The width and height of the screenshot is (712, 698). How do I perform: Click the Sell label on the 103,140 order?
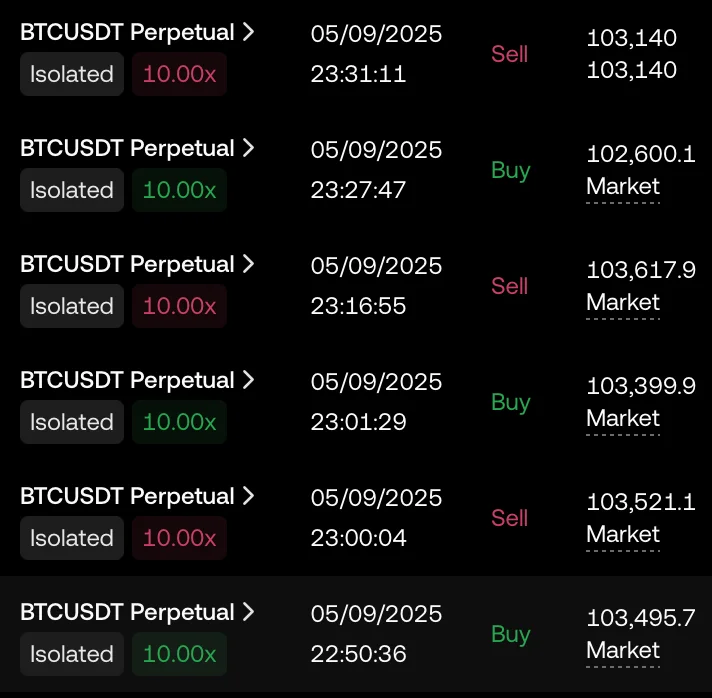[x=509, y=54]
